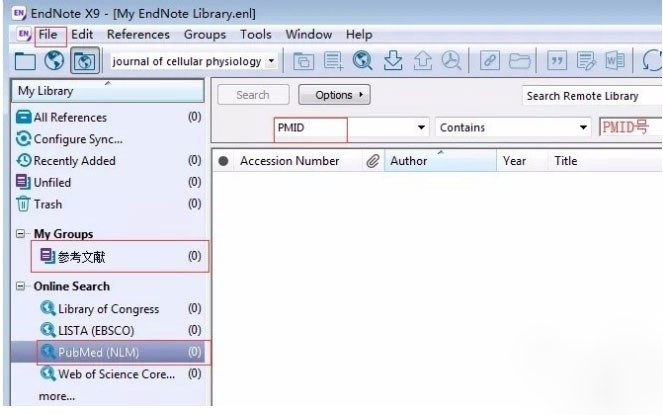
Task: Click Find Full Text icon
Action: [451, 60]
